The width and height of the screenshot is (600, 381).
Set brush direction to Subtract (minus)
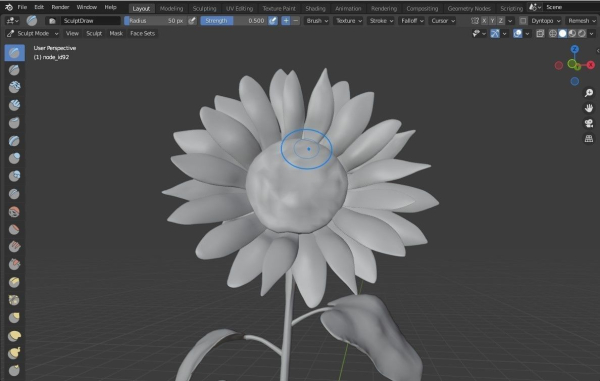296,21
